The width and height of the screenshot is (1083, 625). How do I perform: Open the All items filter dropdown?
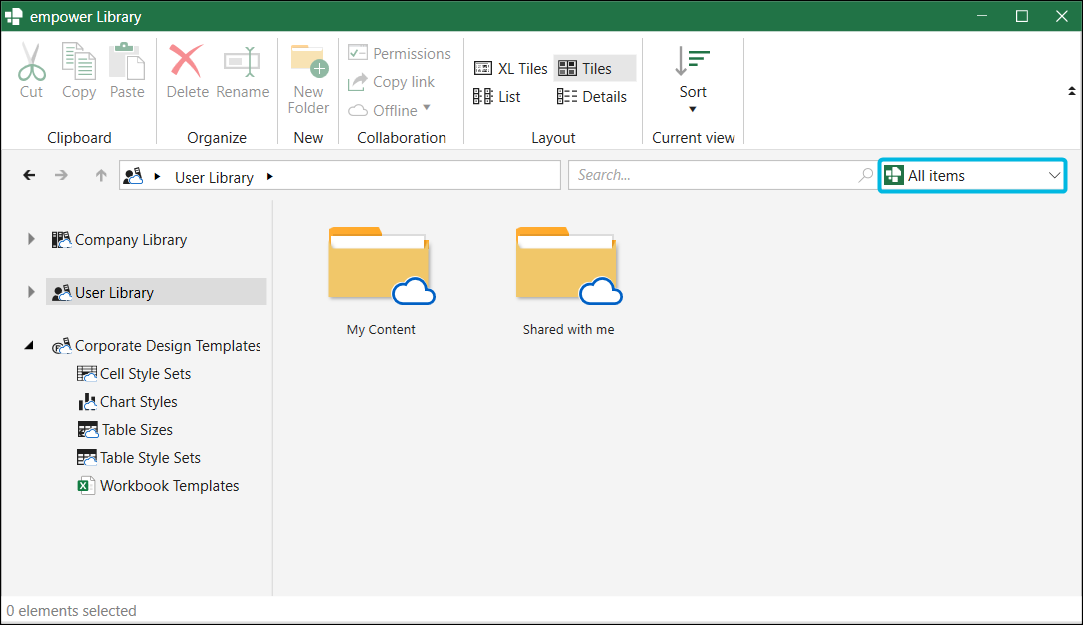pyautogui.click(x=972, y=175)
